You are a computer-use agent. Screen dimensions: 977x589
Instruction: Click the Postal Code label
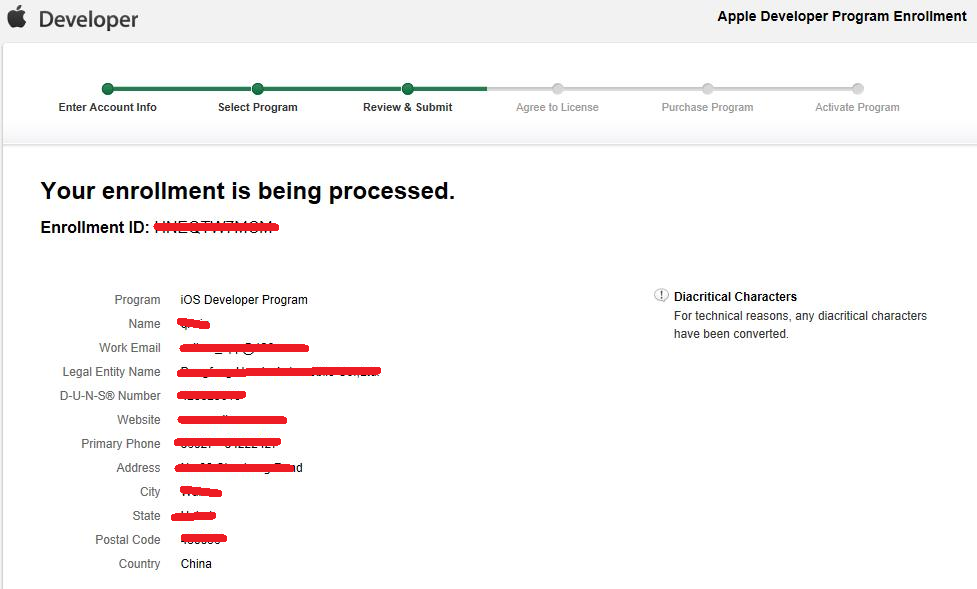coord(127,540)
